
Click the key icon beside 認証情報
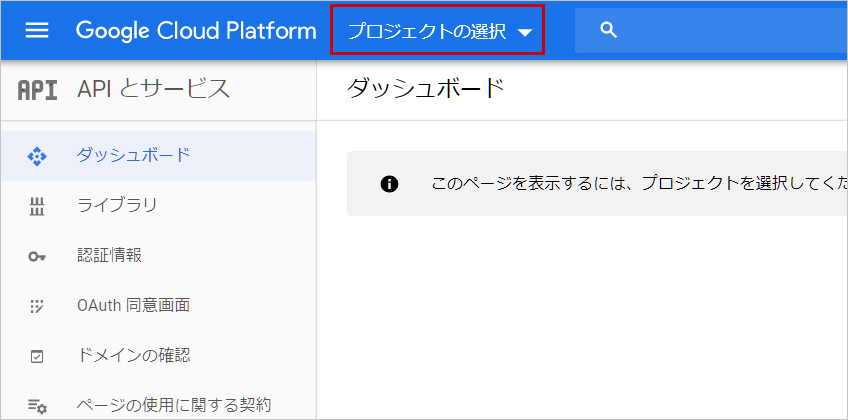pyautogui.click(x=37, y=257)
